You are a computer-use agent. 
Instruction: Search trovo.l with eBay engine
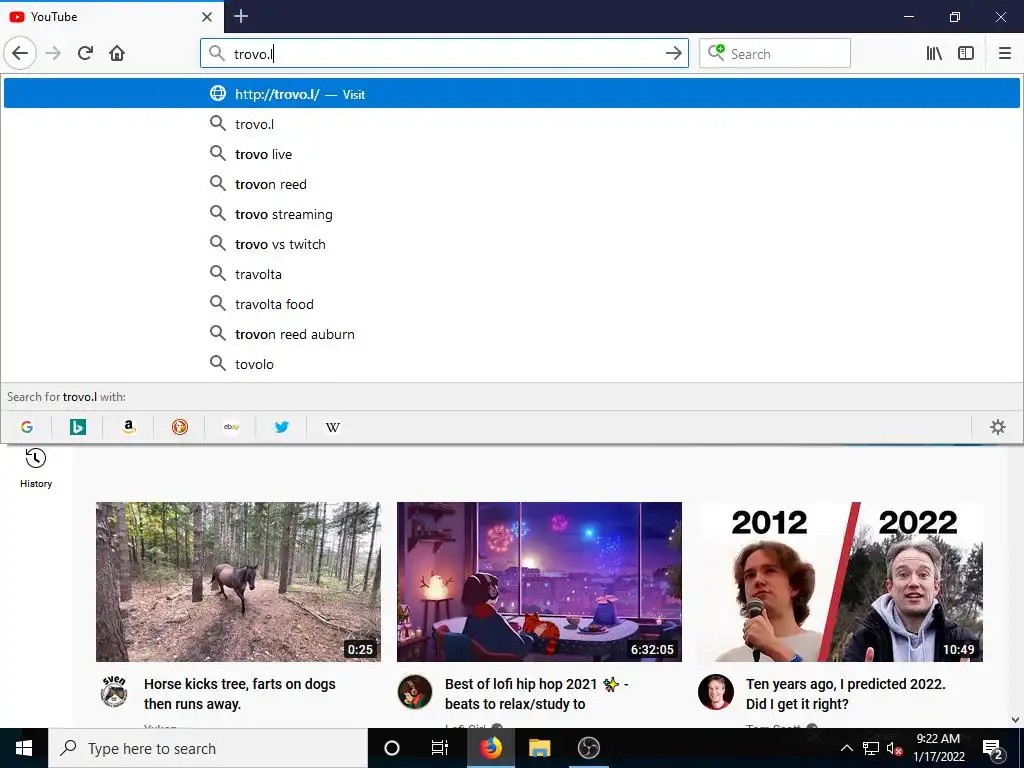[x=231, y=427]
